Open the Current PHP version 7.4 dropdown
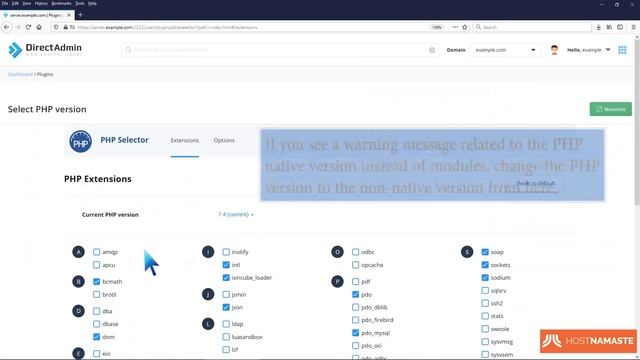640x360 pixels. [x=236, y=214]
